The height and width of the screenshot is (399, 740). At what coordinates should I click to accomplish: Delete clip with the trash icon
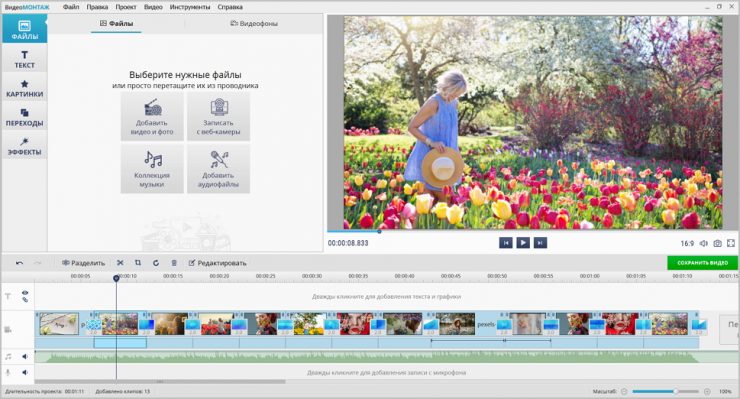coord(174,263)
